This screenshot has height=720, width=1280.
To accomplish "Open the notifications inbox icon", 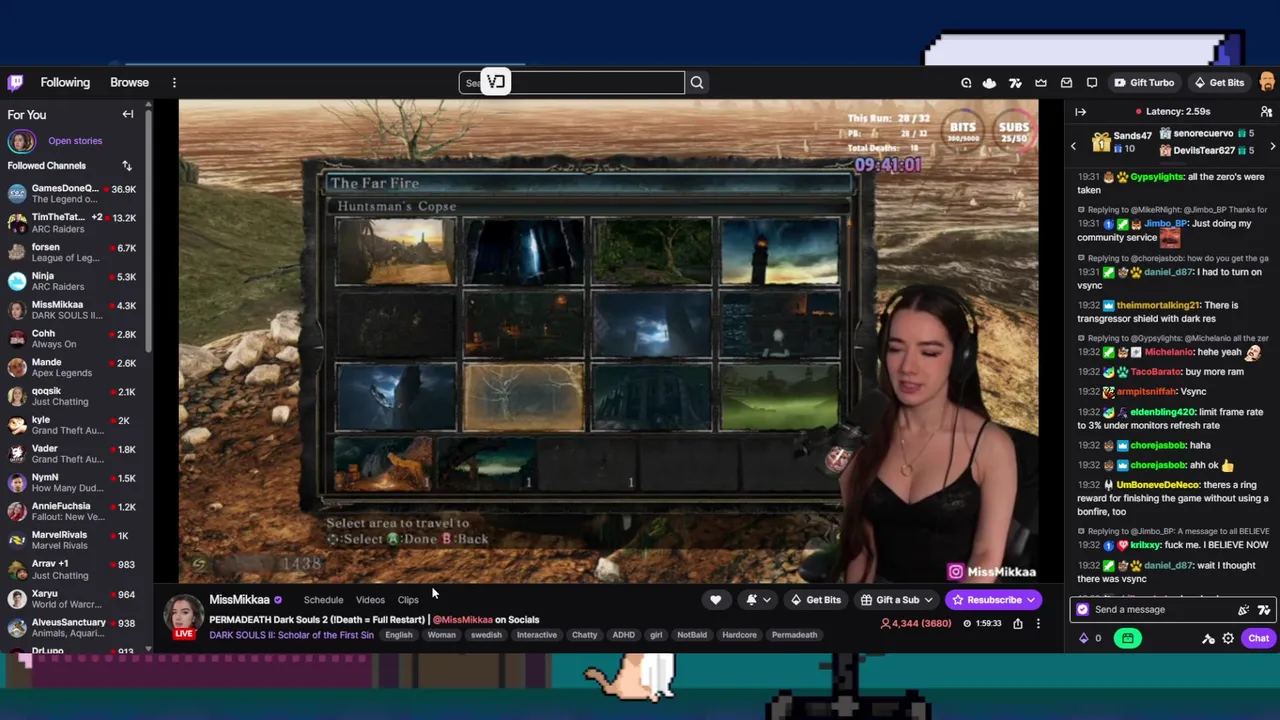I will coord(1066,83).
